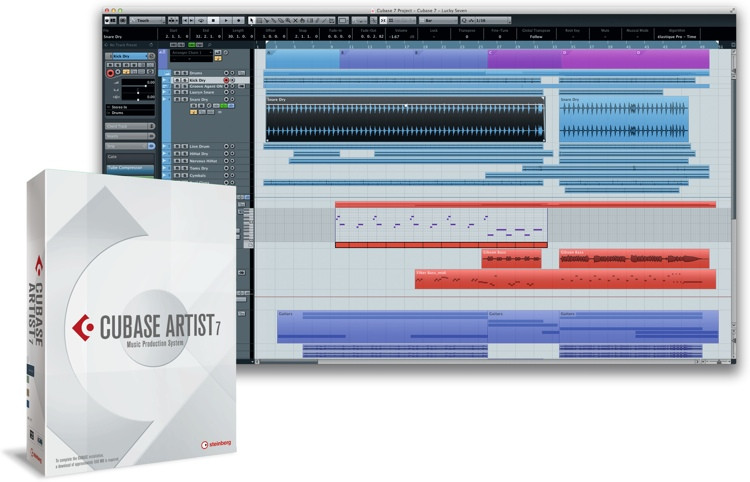Click the Follow Global Transpose value
The image size is (750, 482).
(x=536, y=36)
